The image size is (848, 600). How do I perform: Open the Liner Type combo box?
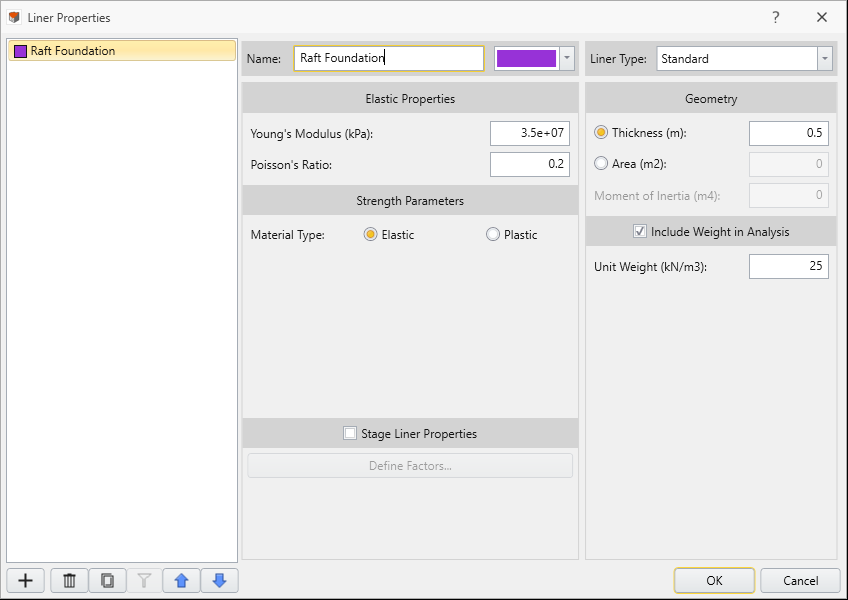click(744, 58)
